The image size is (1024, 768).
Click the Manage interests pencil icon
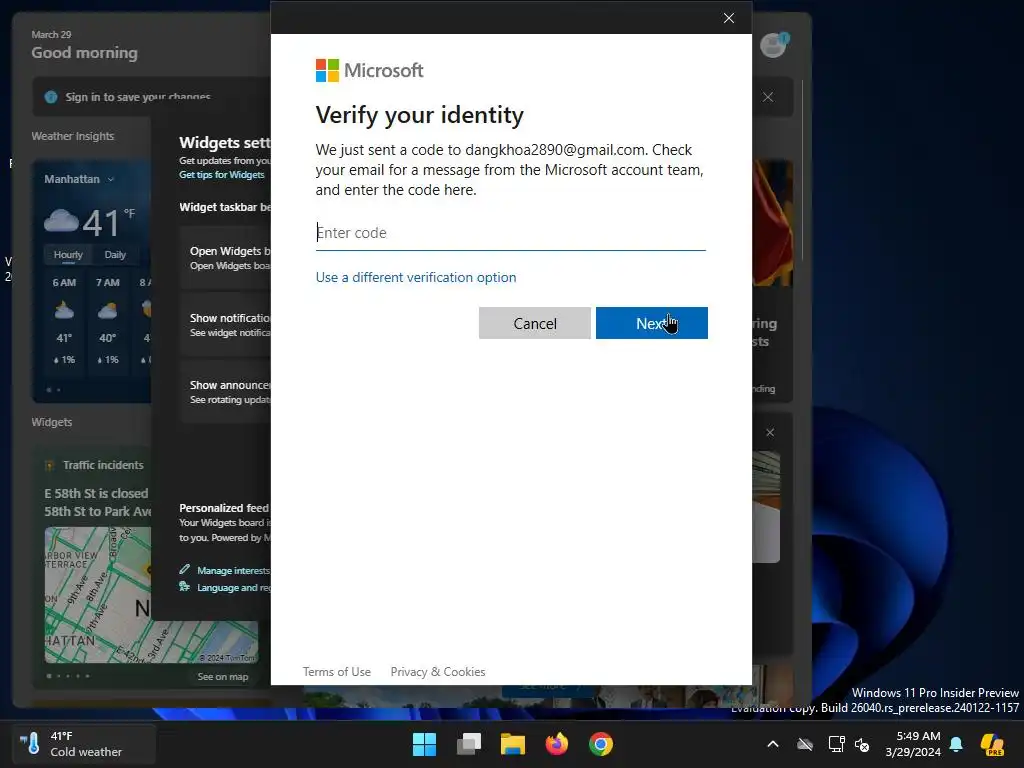pos(185,569)
